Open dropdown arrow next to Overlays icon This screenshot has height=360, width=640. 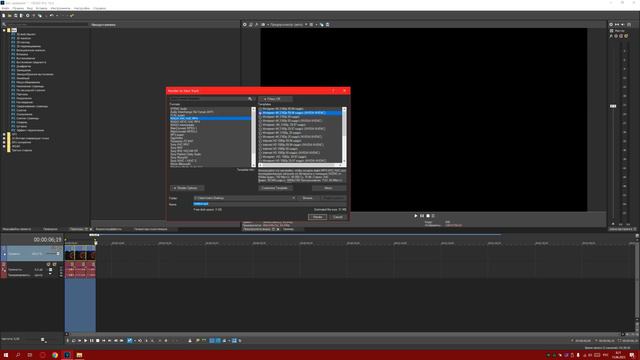(316, 24)
